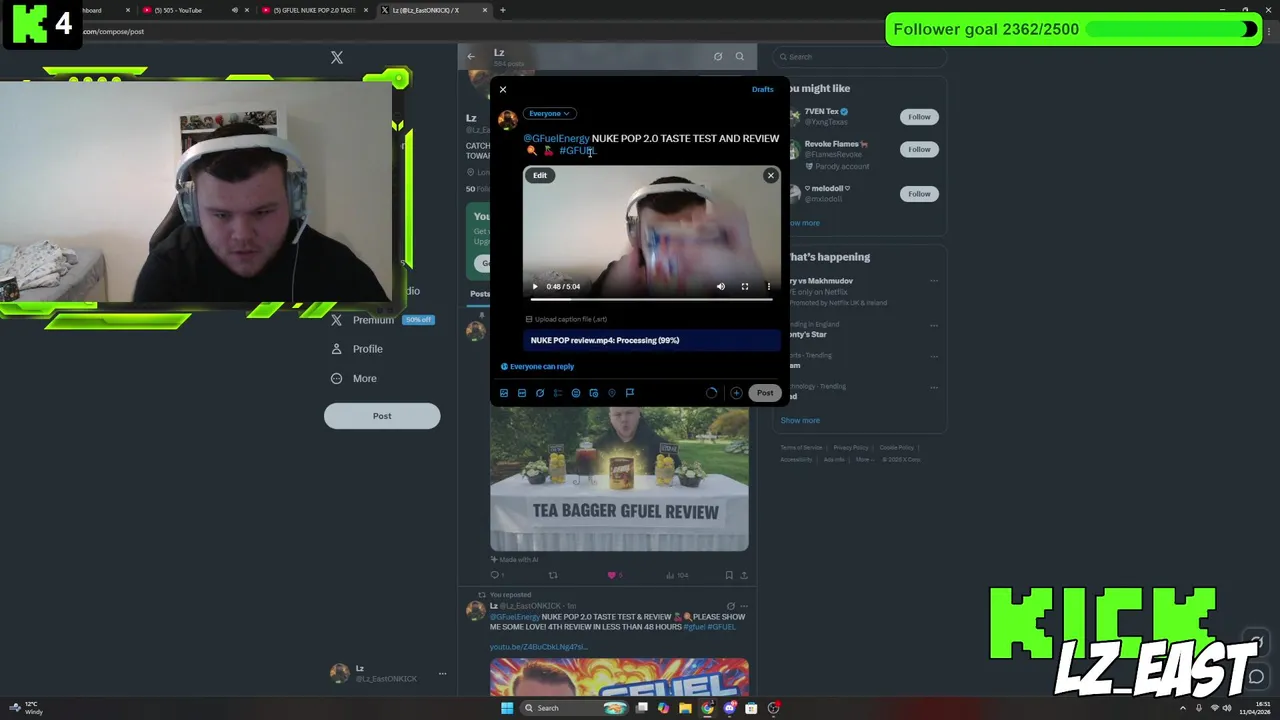The height and width of the screenshot is (720, 1280).
Task: Bookmark the Tea Bagger post
Action: (729, 575)
